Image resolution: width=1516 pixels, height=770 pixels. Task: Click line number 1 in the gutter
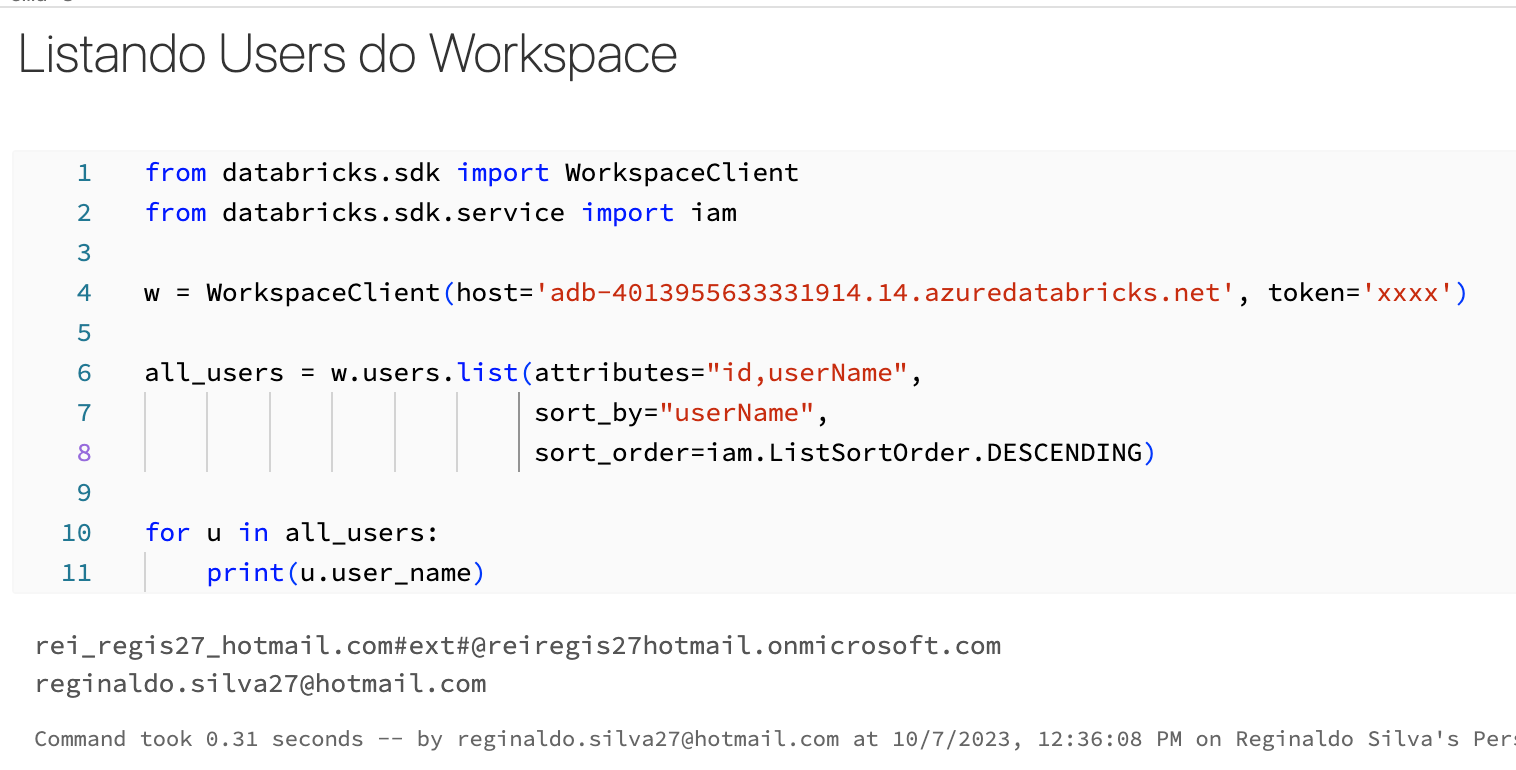[83, 173]
